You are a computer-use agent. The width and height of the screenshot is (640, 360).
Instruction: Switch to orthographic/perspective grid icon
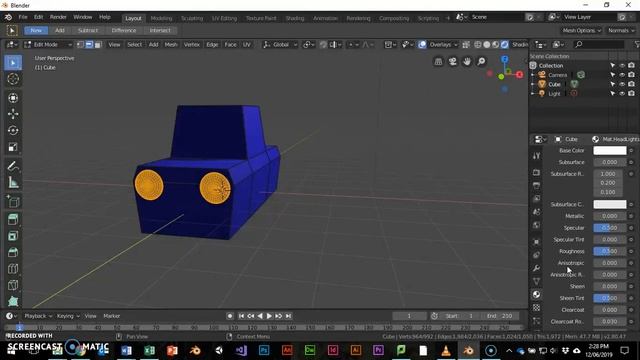(x=438, y=61)
